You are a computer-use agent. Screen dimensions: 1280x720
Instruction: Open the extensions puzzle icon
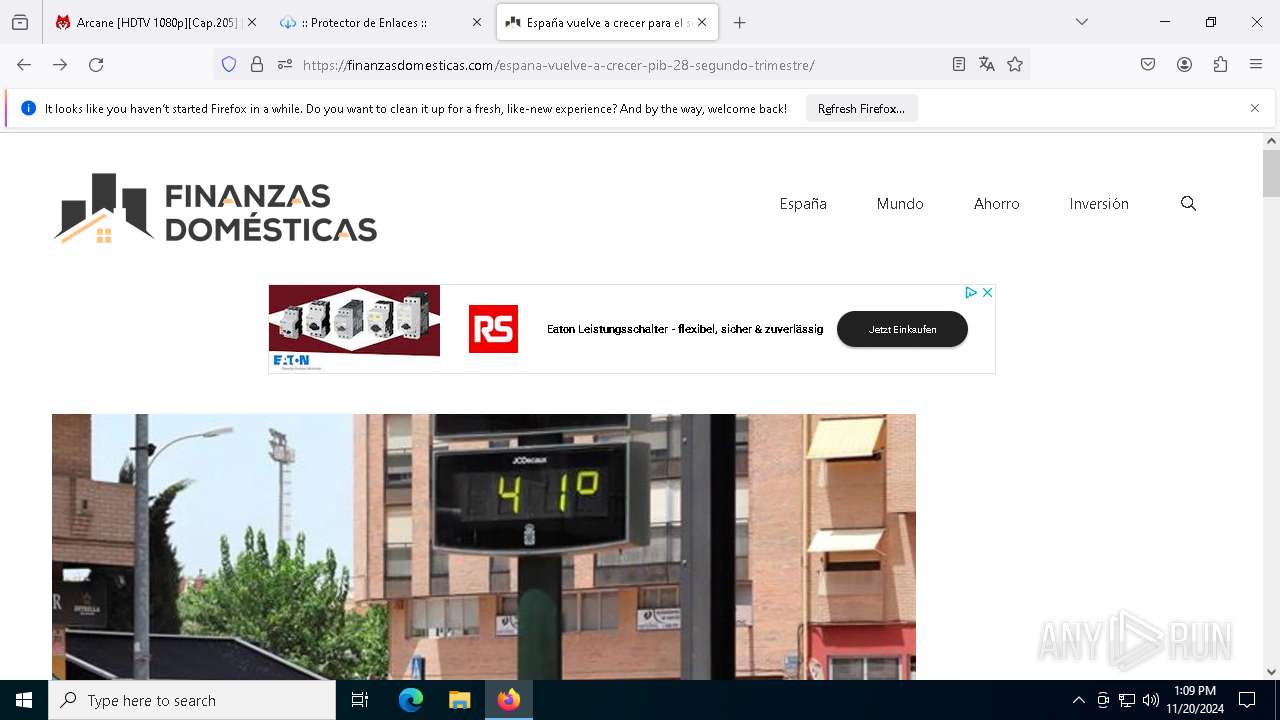coord(1220,64)
